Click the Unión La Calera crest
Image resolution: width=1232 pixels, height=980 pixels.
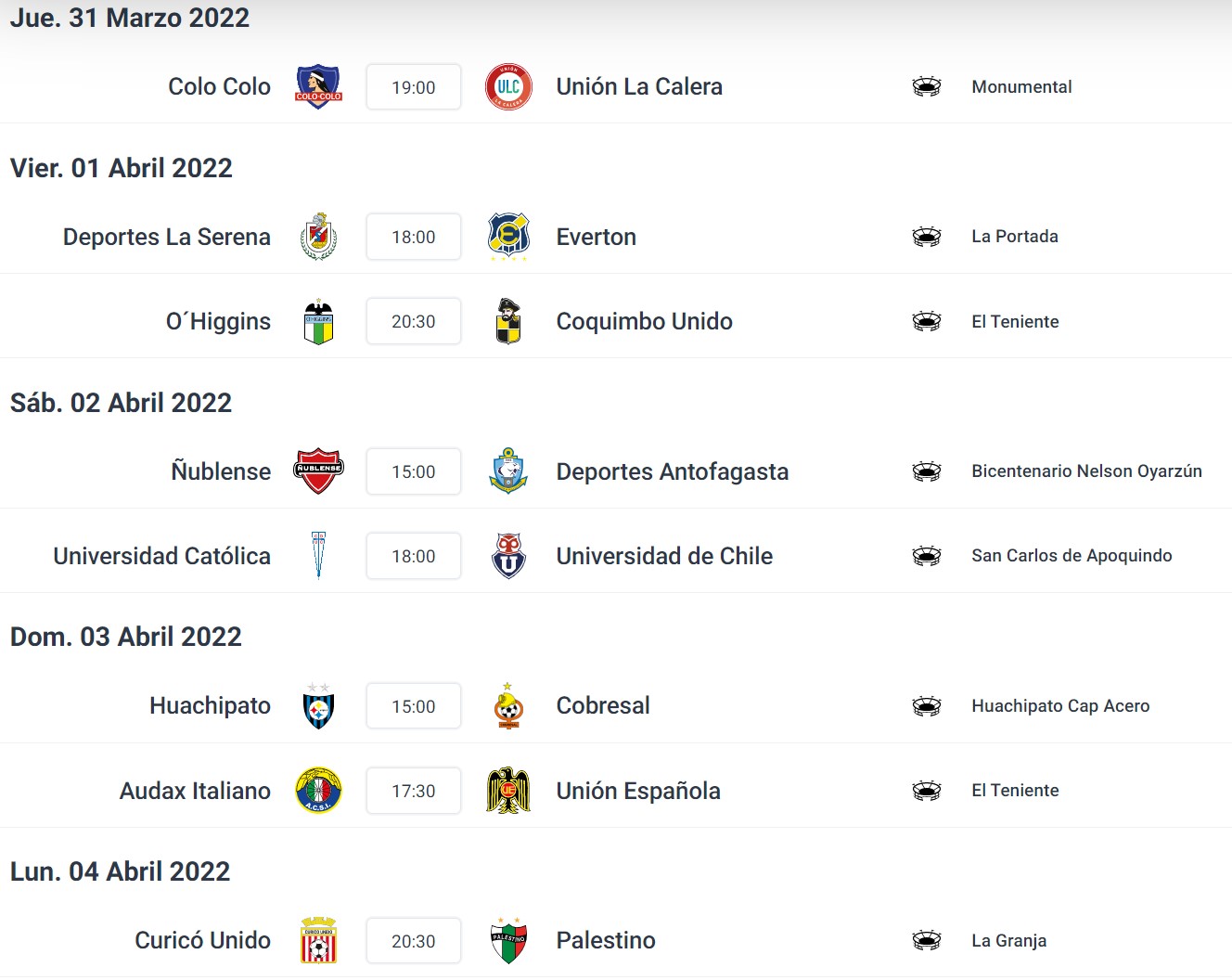point(508,87)
